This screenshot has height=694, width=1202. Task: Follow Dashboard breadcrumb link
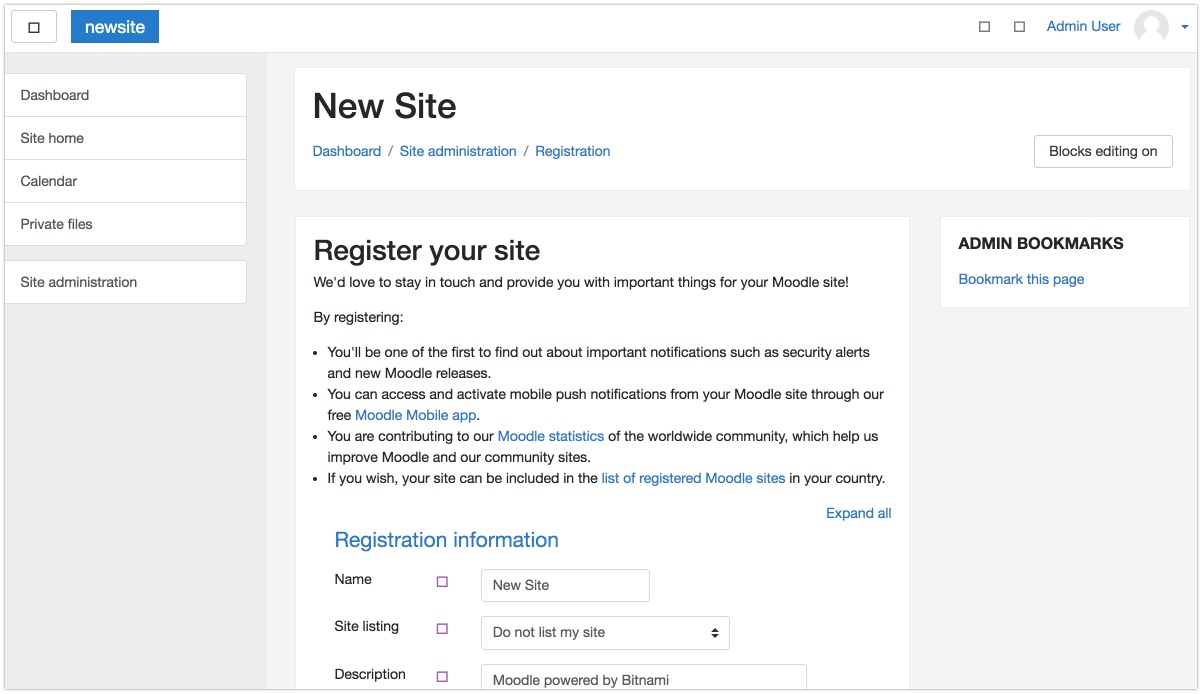[347, 151]
